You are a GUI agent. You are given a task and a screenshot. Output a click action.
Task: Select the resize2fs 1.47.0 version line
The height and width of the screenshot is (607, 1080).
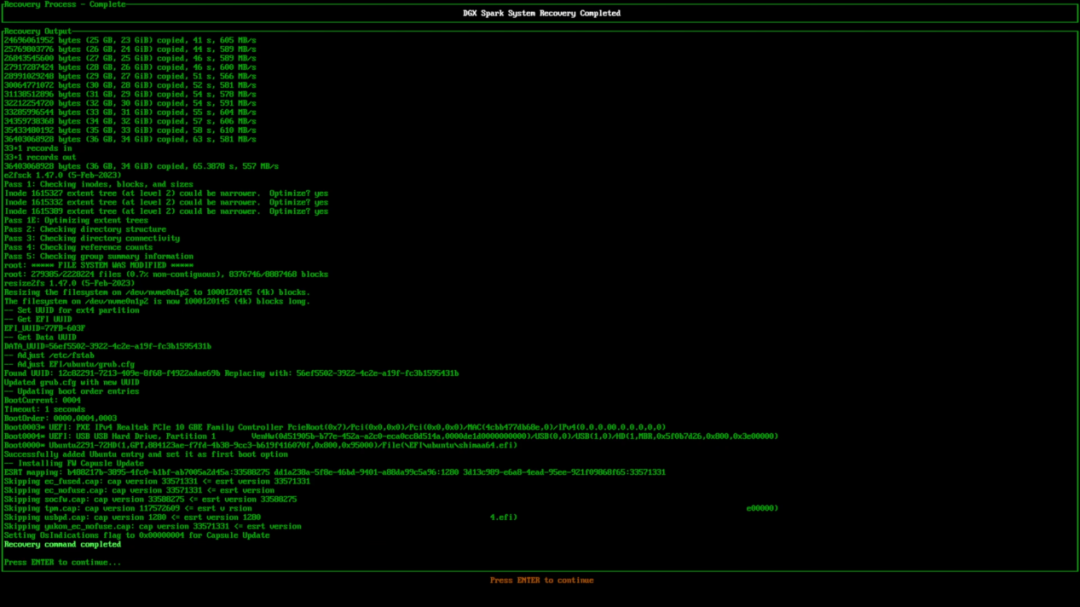pyautogui.click(x=70, y=283)
